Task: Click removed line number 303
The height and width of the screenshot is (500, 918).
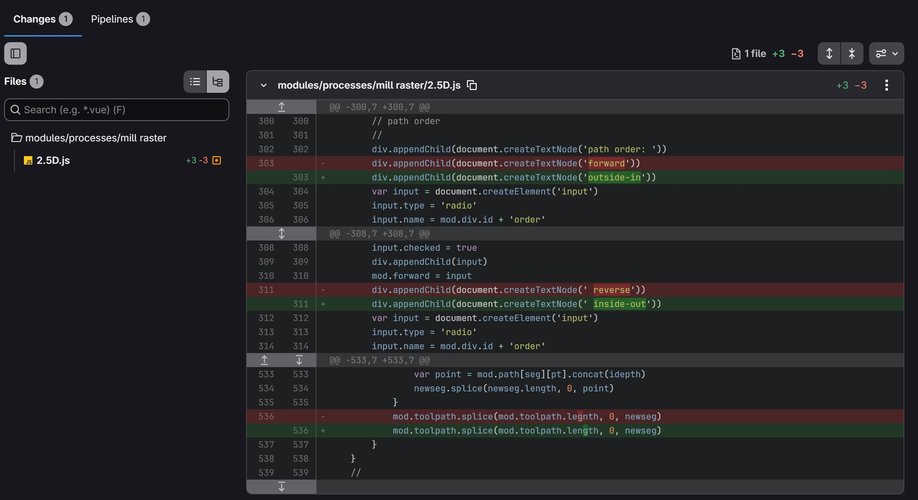Action: click(x=266, y=163)
